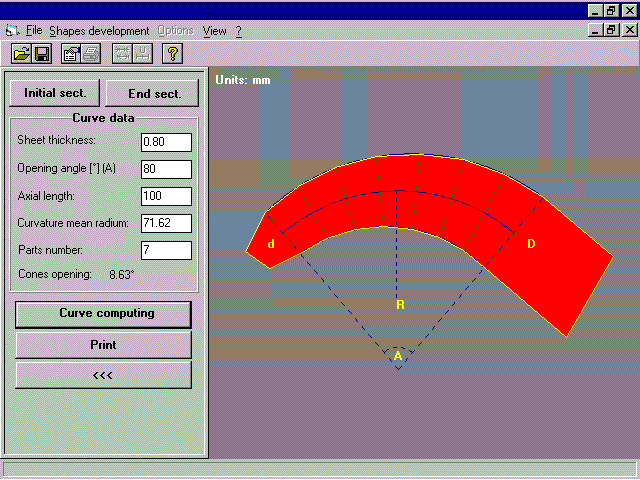Click the yellow R radius label
Screen dimensions: 640x480
tap(400, 304)
